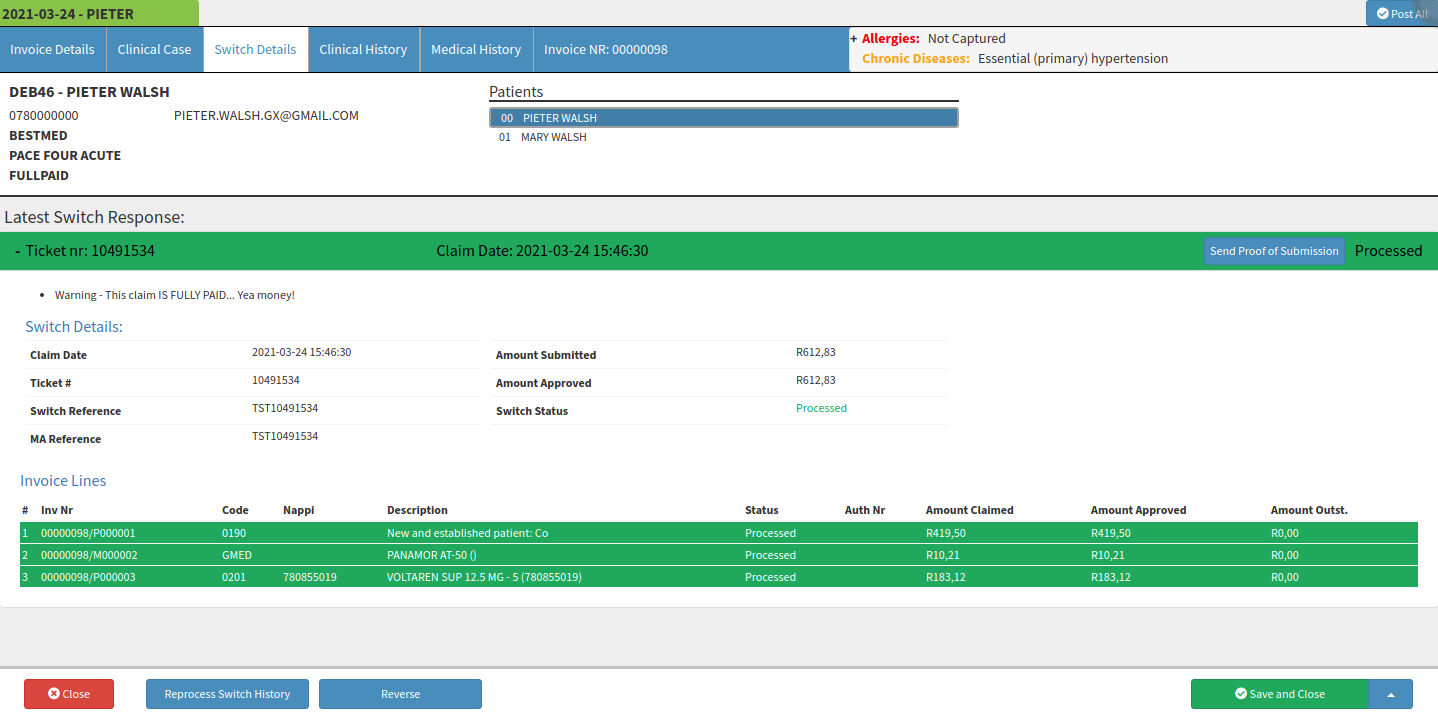
Task: Select invoice line 00000098/P000001
Action: [718, 533]
